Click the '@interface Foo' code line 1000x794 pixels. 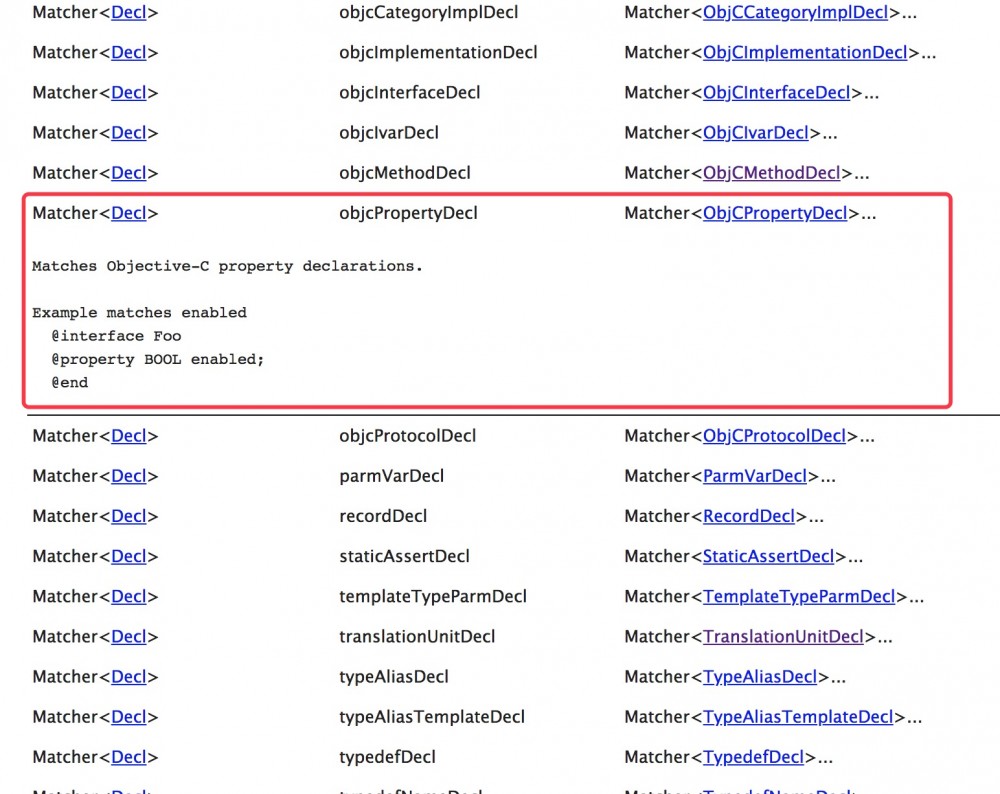pyautogui.click(x=116, y=336)
